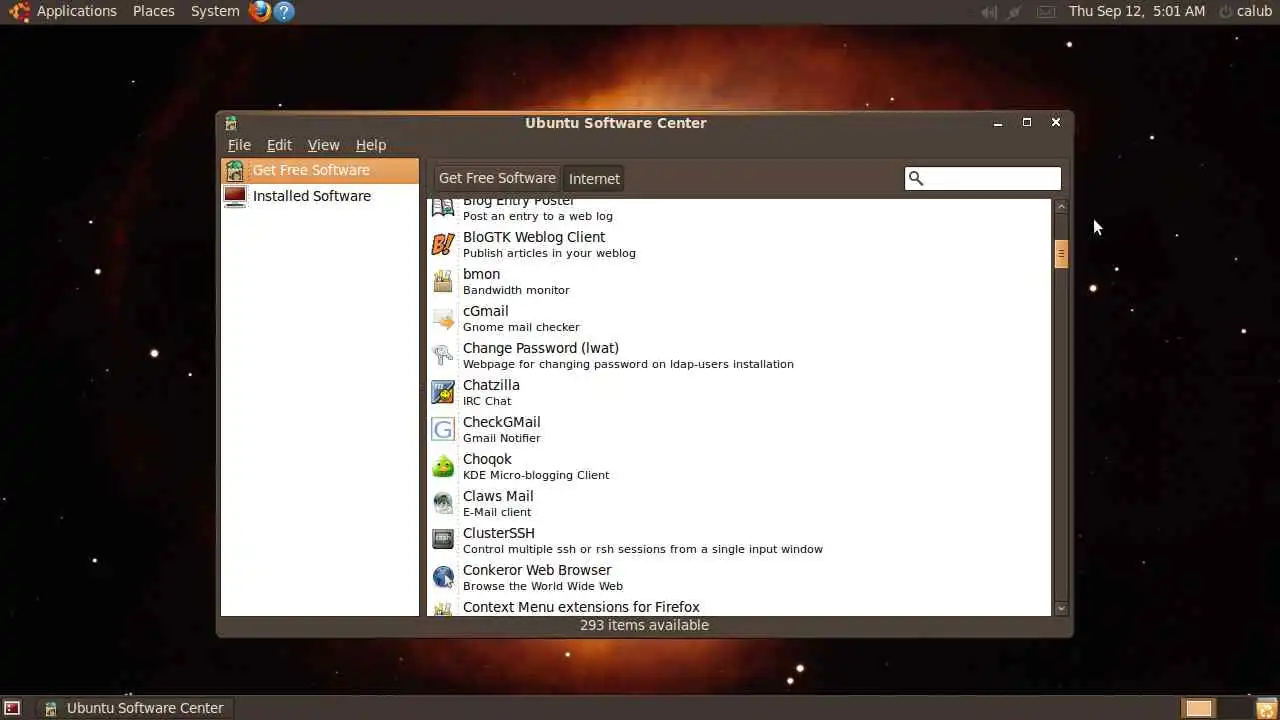This screenshot has height=720, width=1280.
Task: Select Installed Software in the sidebar
Action: tap(320, 196)
